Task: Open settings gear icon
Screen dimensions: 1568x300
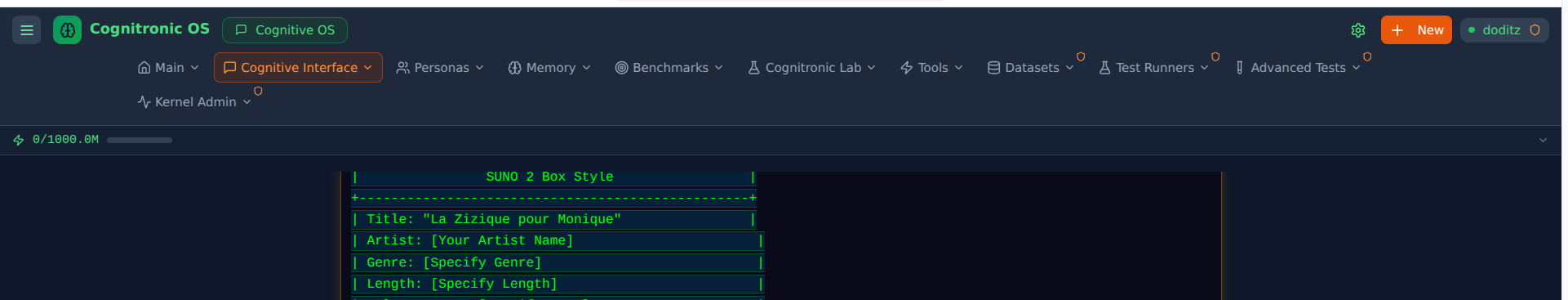Action: click(x=1358, y=30)
